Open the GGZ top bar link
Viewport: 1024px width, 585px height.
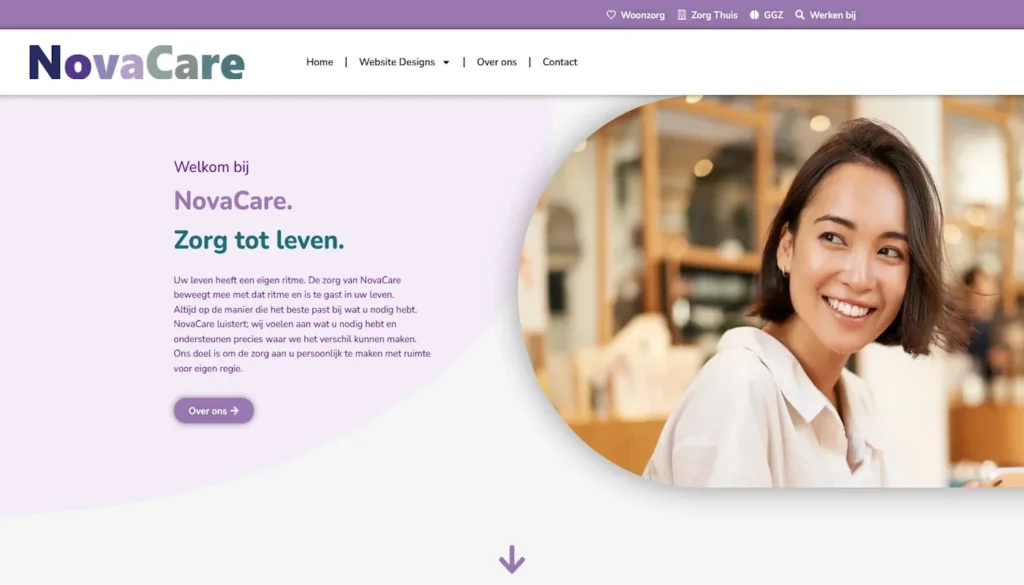773,15
